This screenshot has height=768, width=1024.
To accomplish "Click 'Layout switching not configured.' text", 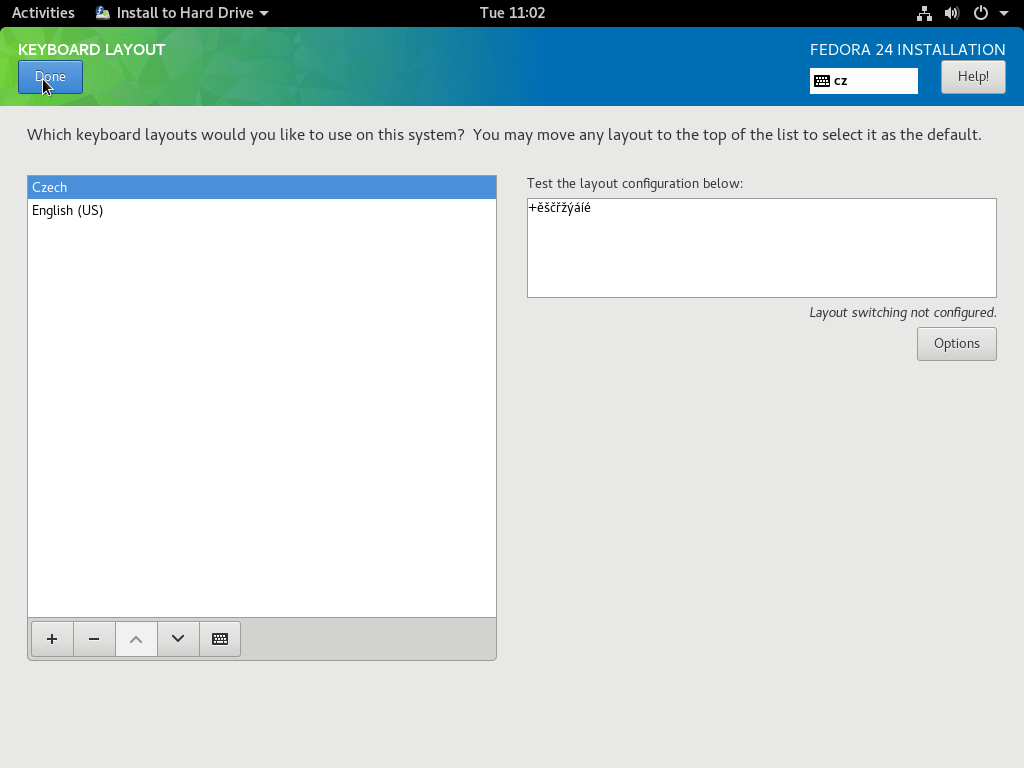I will [x=903, y=313].
